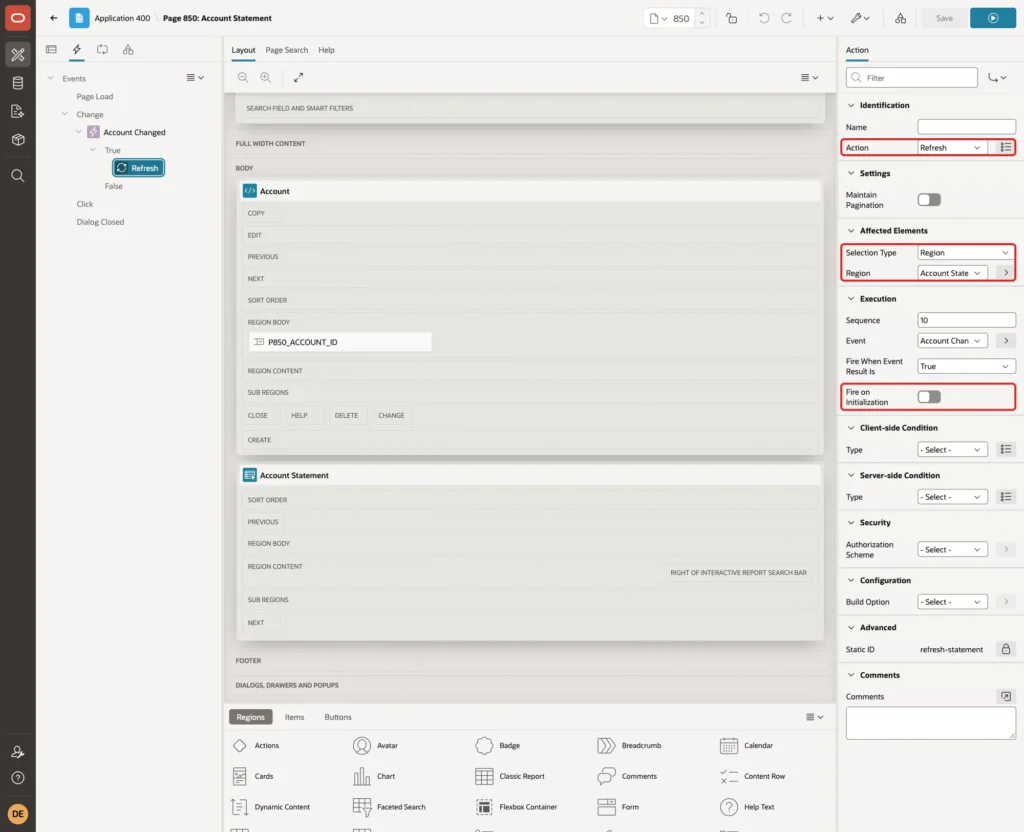Open the Selection Type dropdown
The image size is (1024, 832).
coord(966,253)
